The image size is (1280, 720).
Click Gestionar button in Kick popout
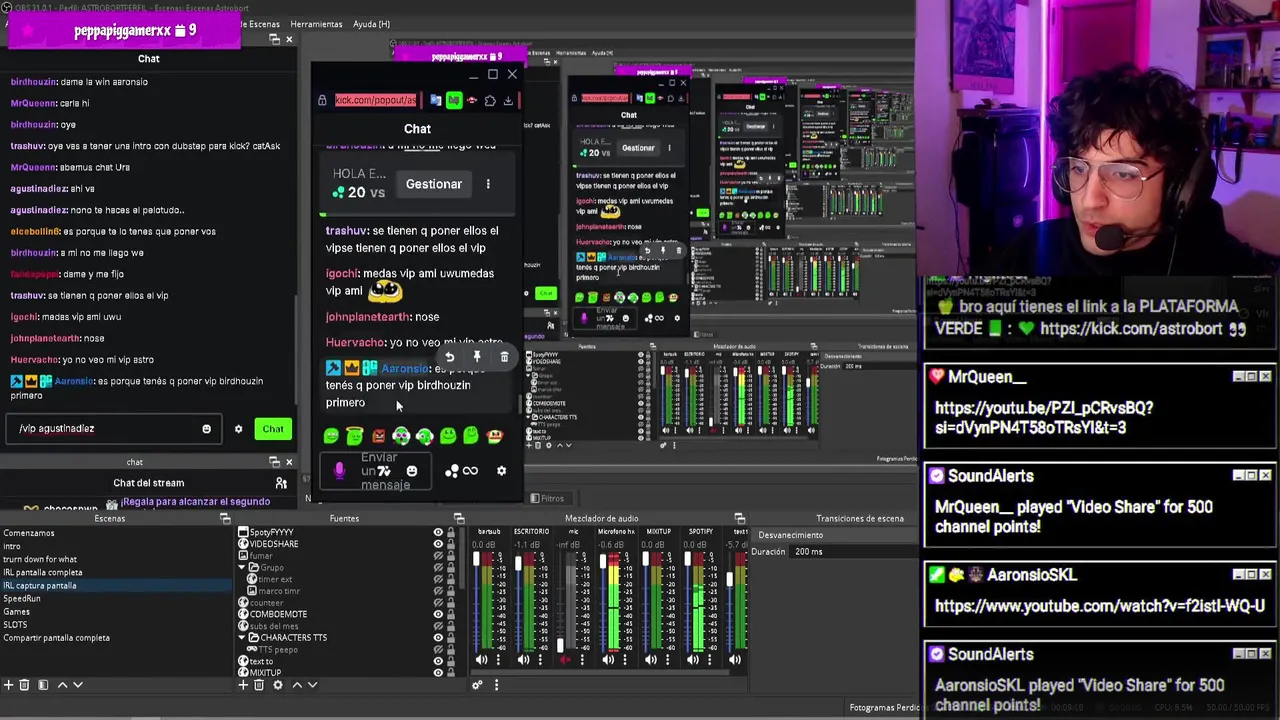point(434,184)
